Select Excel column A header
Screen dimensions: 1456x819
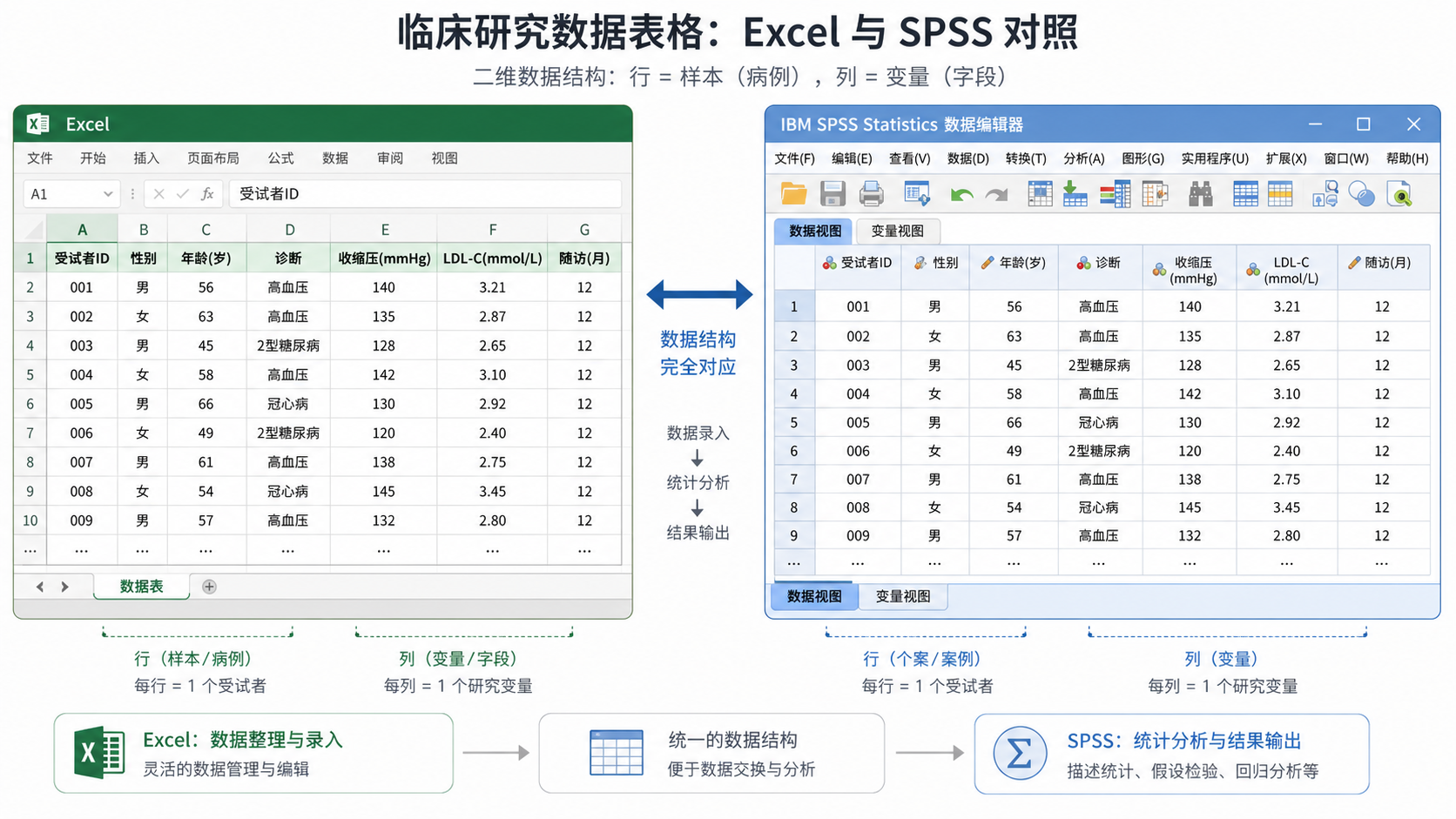coord(82,230)
